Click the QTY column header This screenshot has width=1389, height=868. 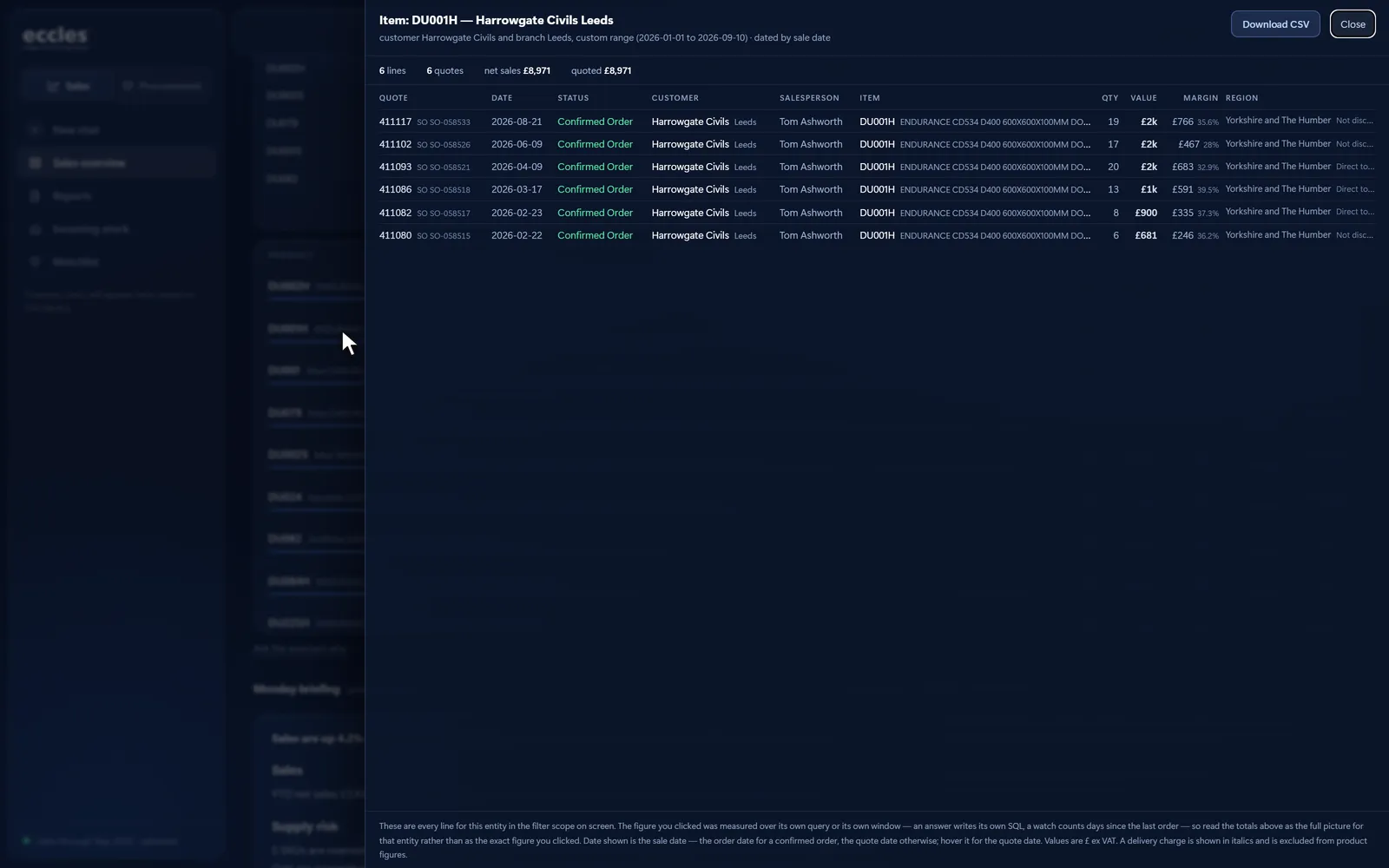coord(1110,98)
